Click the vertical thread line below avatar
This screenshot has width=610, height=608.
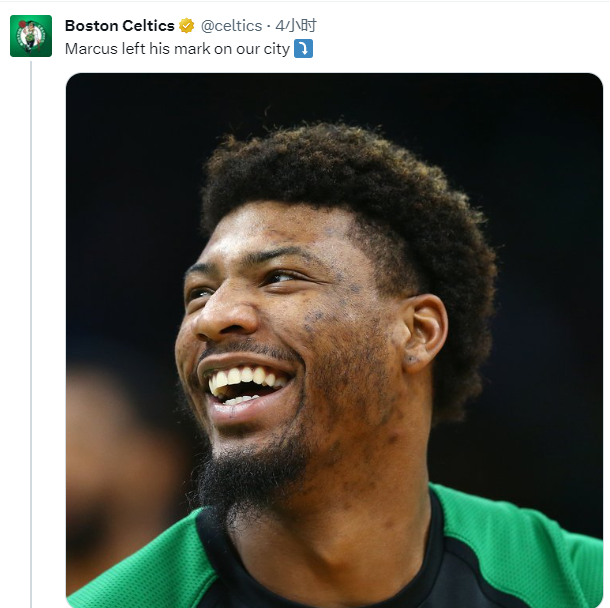31,330
